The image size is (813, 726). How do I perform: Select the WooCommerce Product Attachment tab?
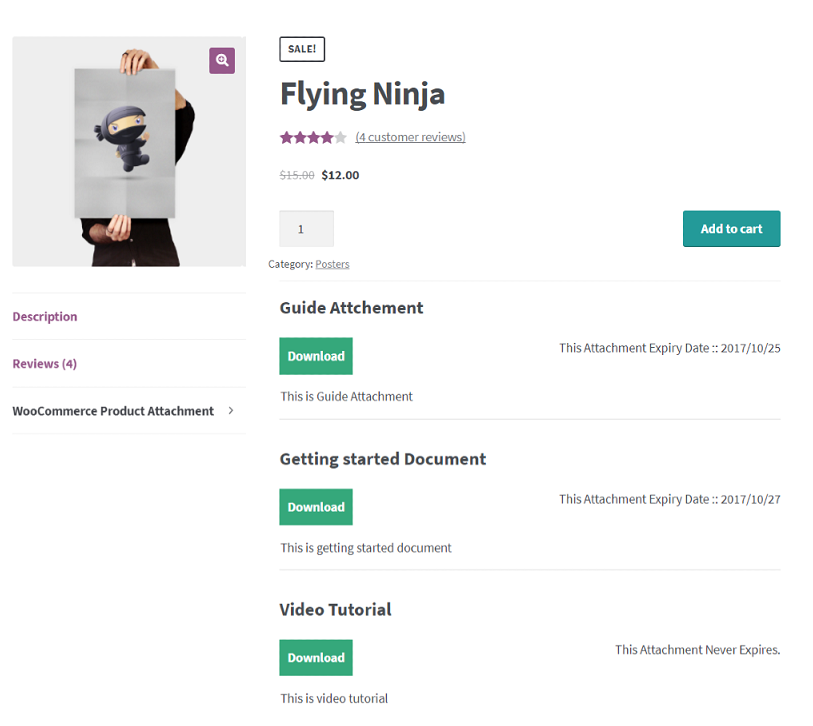(113, 411)
